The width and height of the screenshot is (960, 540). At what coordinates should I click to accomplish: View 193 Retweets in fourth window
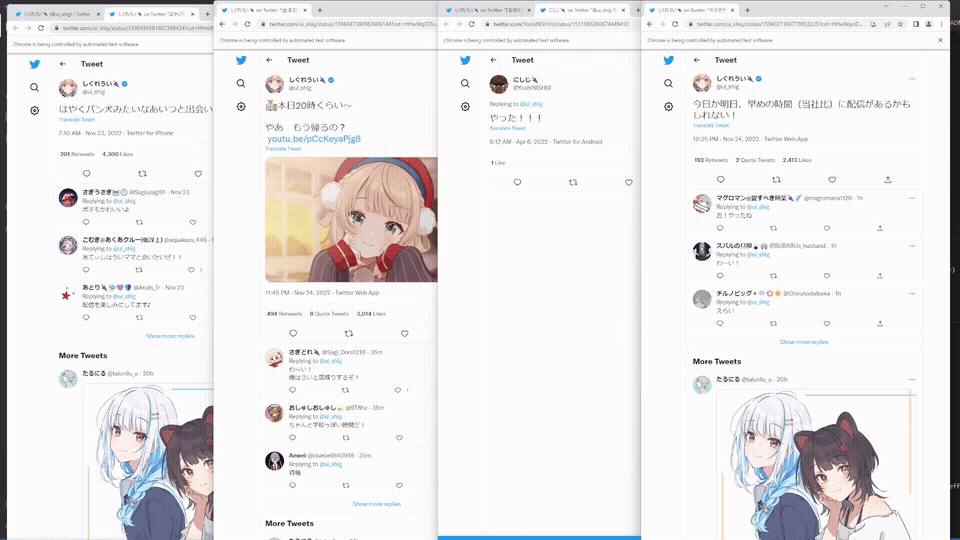[x=711, y=160]
